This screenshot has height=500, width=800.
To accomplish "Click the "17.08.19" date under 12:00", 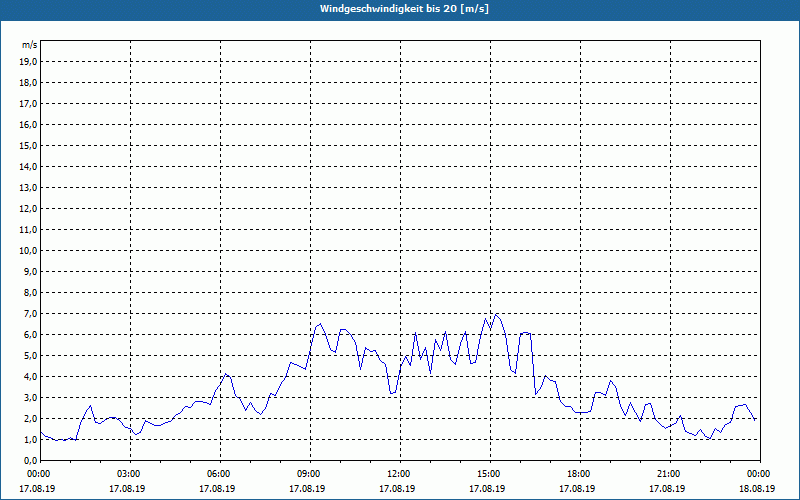I will click(x=397, y=489).
